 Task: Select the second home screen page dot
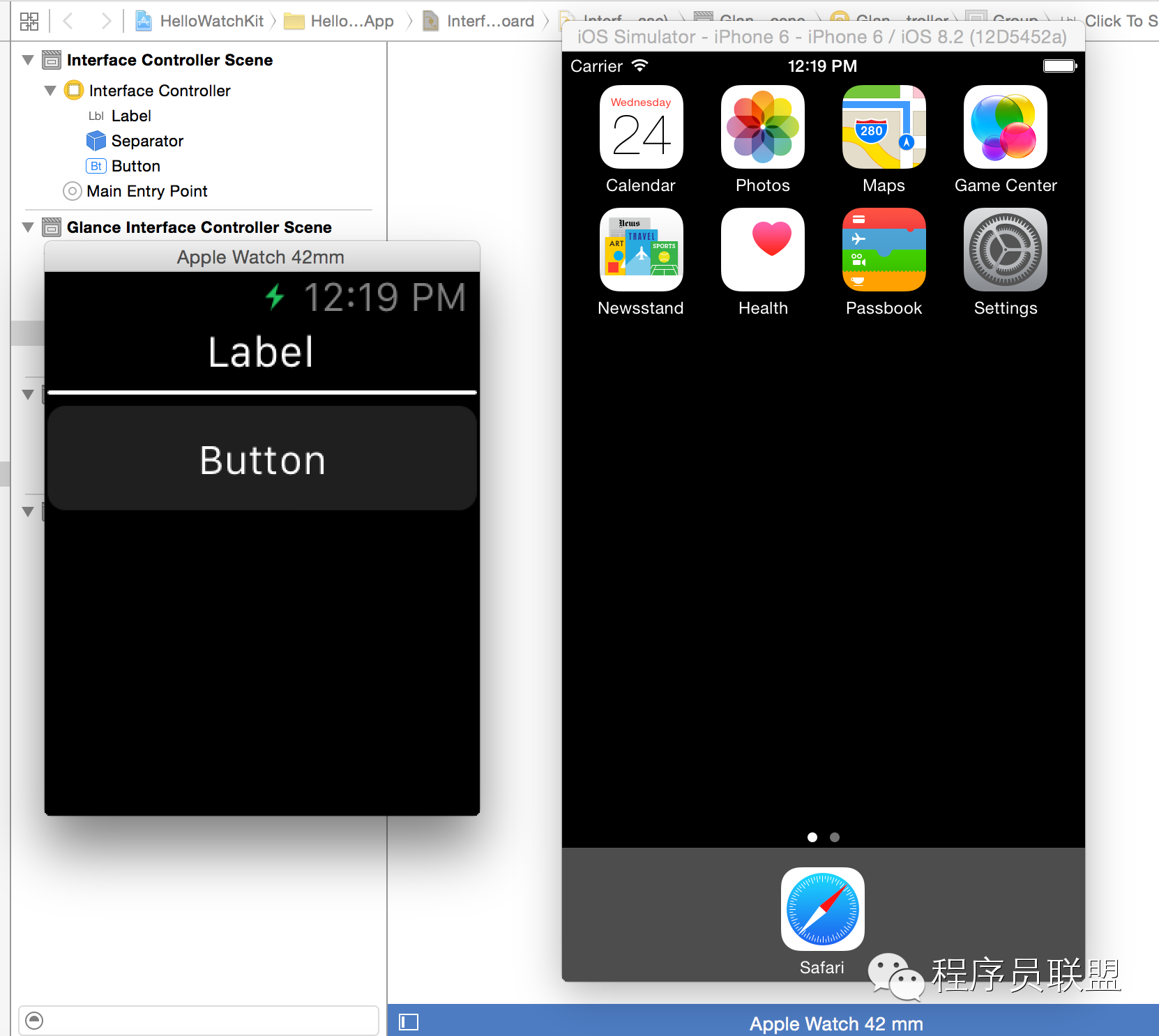[x=835, y=837]
